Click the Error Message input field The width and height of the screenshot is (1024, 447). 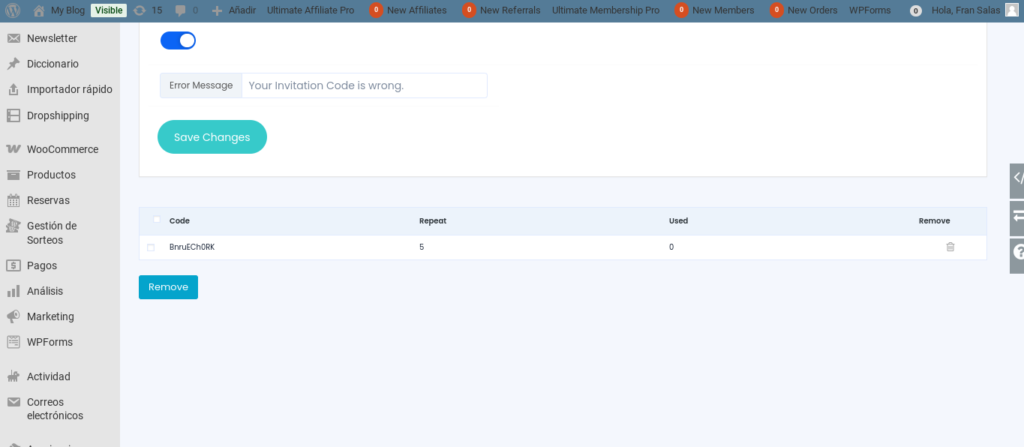tap(364, 86)
